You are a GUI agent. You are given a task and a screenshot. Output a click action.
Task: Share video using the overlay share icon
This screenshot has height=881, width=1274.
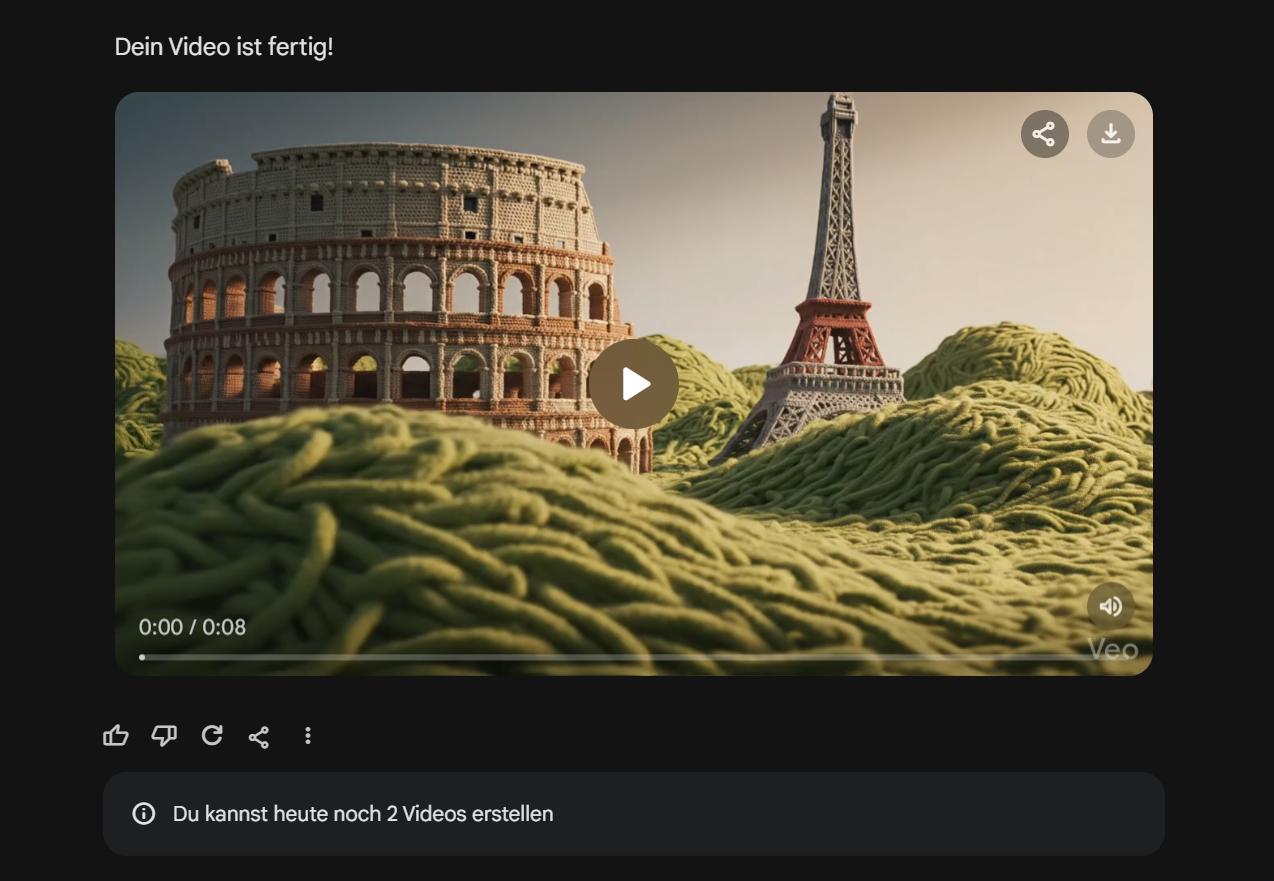tap(1044, 134)
